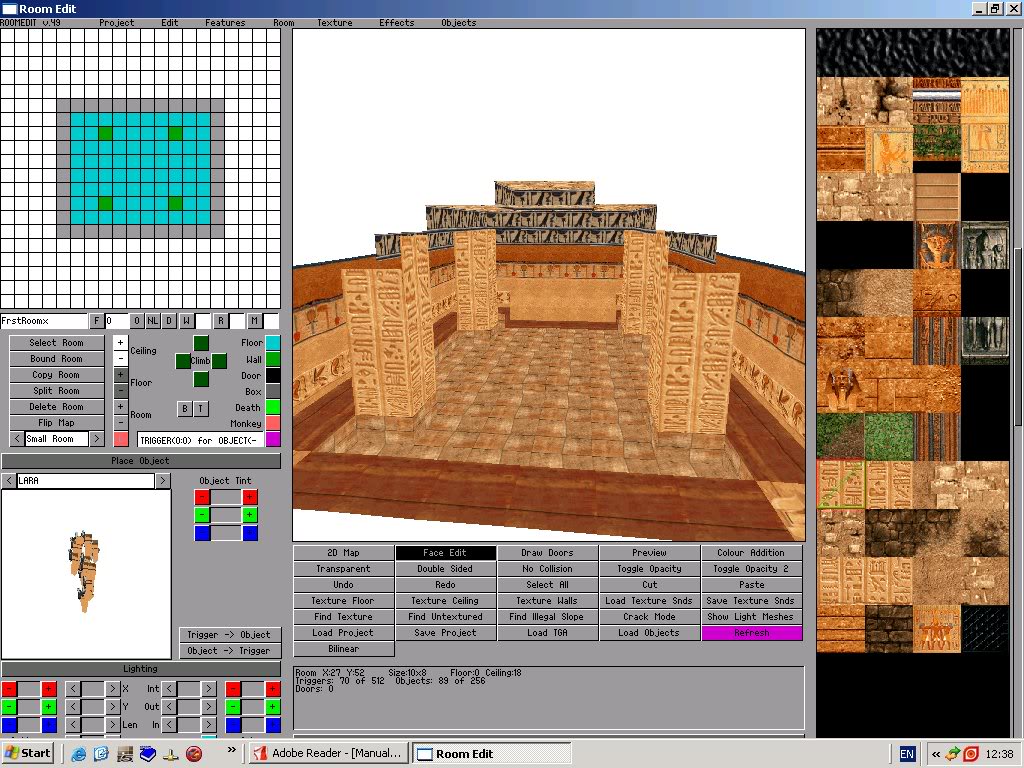Toggle Draw Doors display
Image resolution: width=1024 pixels, height=768 pixels.
tap(547, 552)
